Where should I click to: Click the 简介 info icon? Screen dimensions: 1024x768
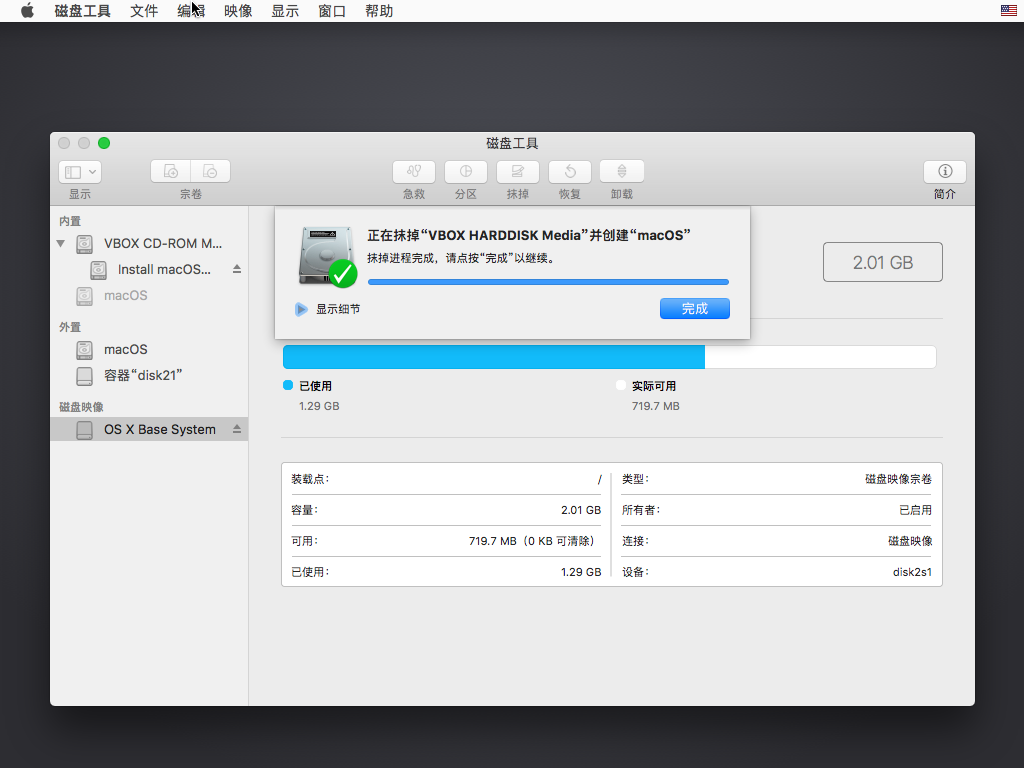pyautogui.click(x=944, y=171)
